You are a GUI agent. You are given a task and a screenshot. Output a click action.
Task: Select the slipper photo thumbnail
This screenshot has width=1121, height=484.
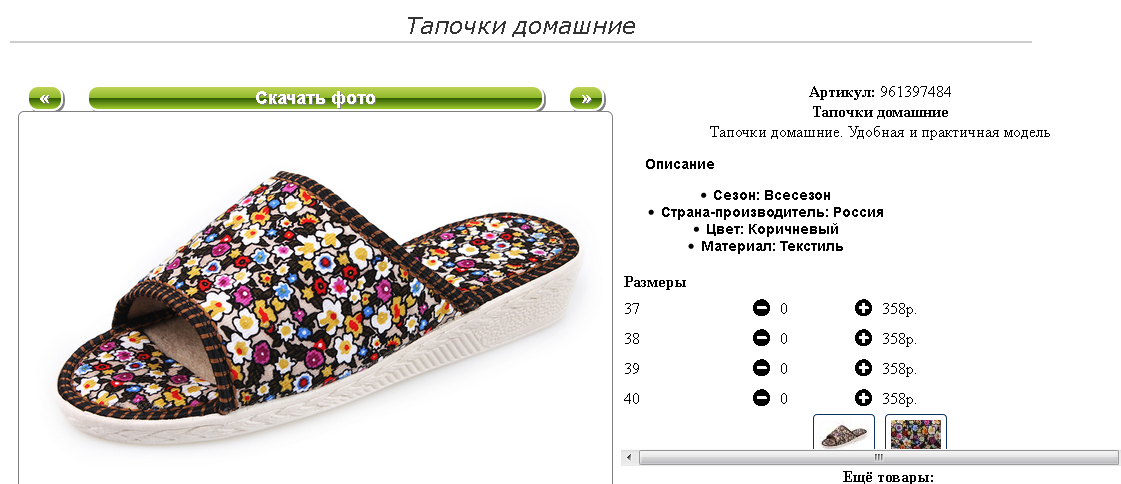tap(844, 432)
